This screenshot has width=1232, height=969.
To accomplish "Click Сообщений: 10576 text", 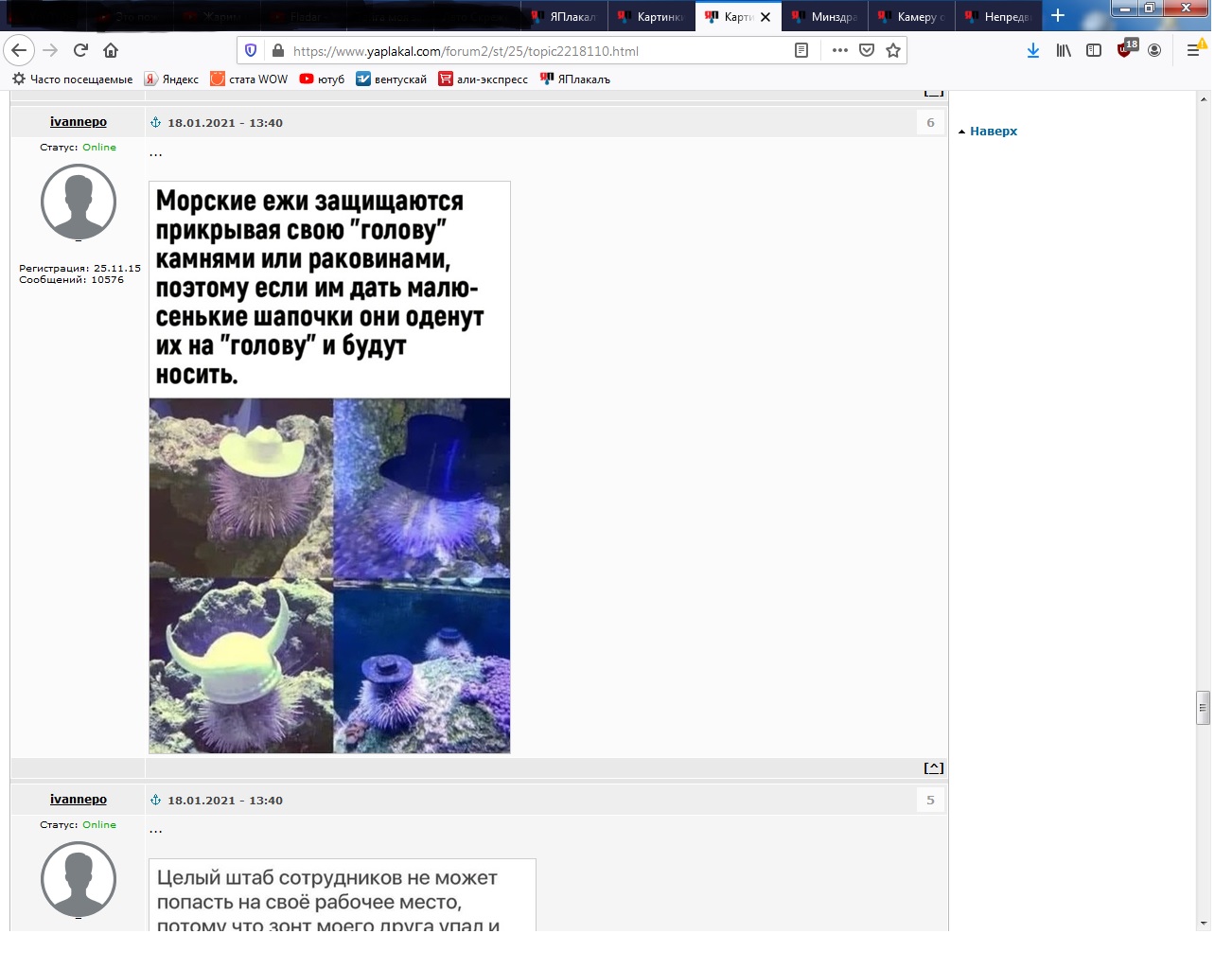I will coord(72,280).
